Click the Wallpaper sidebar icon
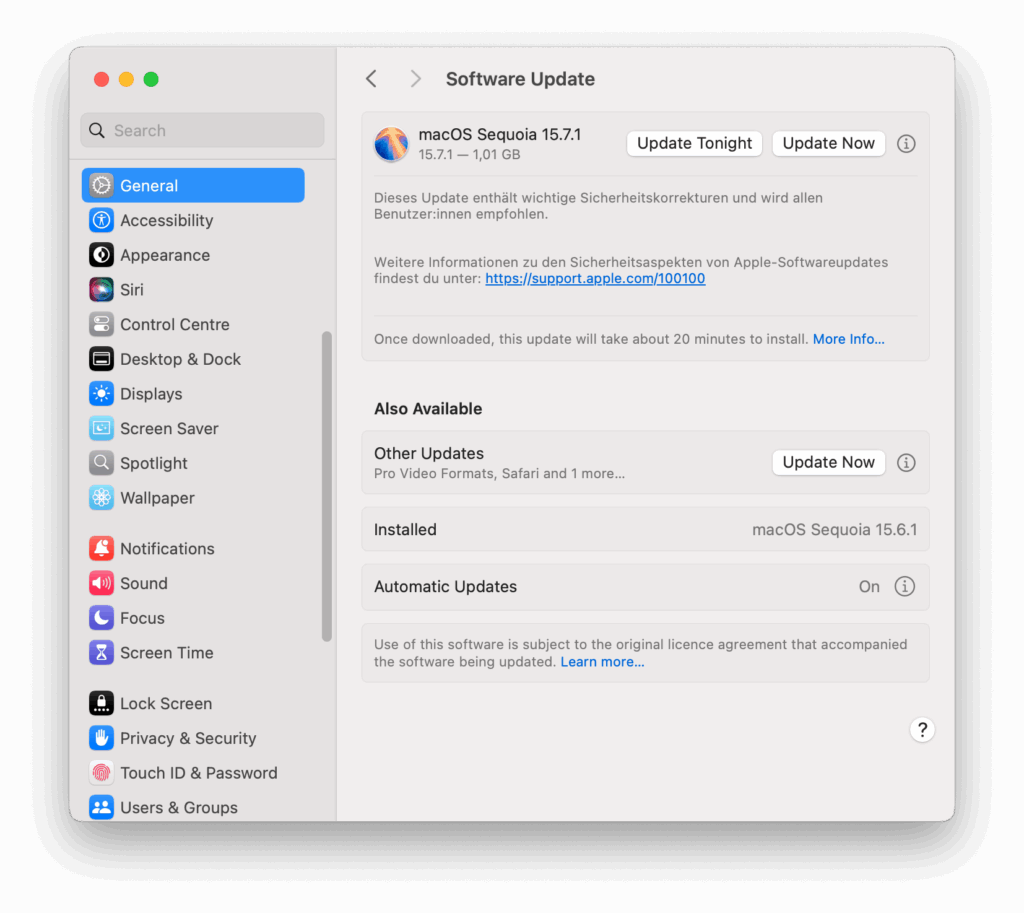 coord(101,497)
